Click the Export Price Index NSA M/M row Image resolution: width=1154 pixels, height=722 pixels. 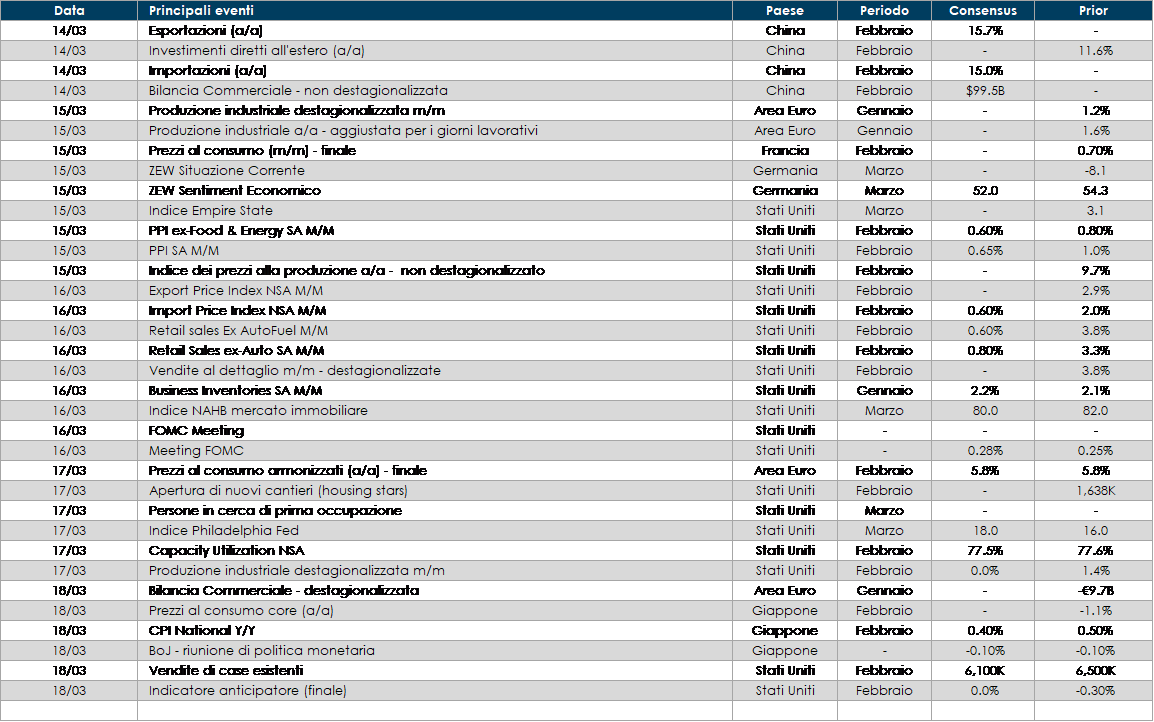pyautogui.click(x=236, y=290)
